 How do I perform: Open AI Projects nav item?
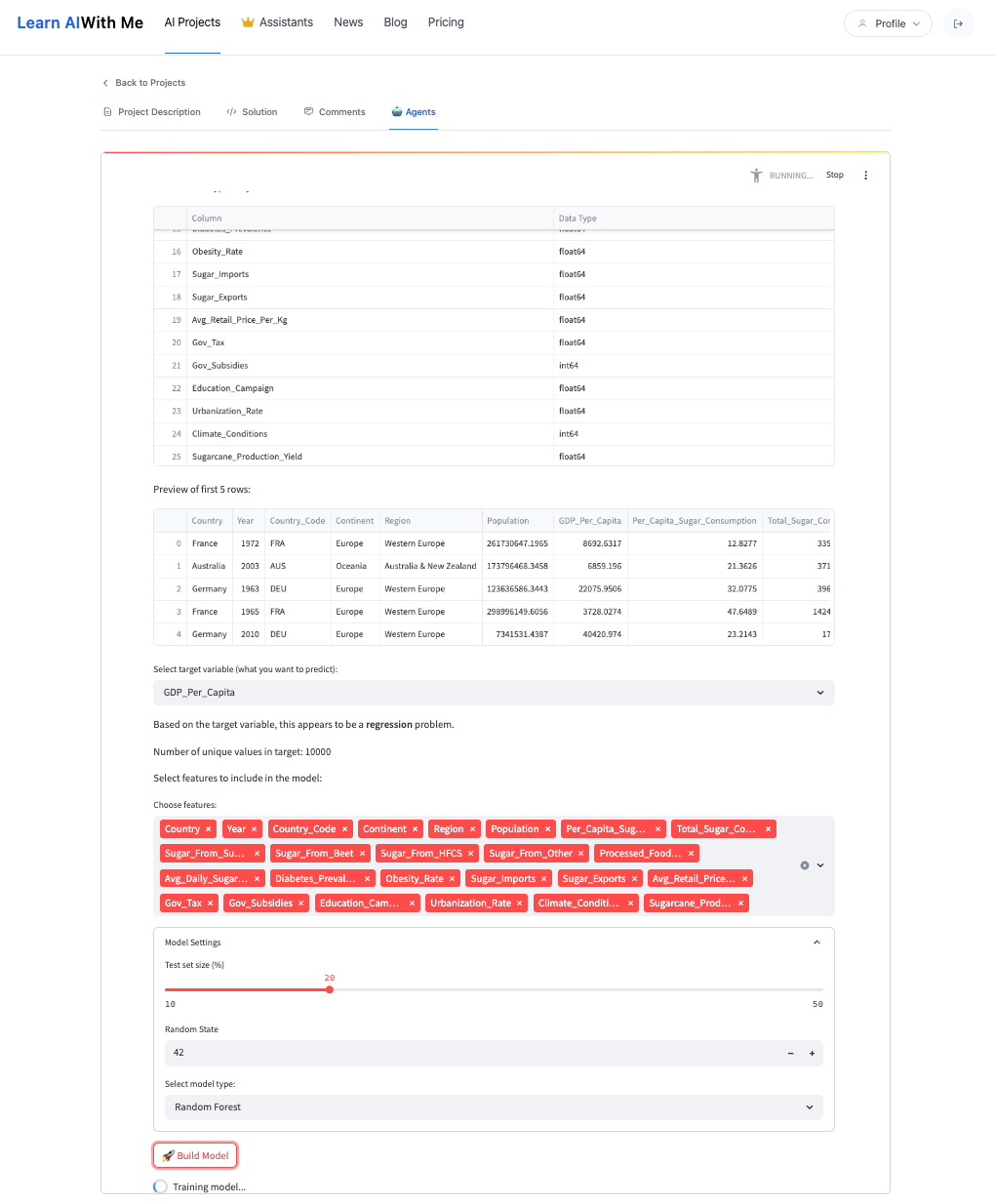click(x=192, y=22)
